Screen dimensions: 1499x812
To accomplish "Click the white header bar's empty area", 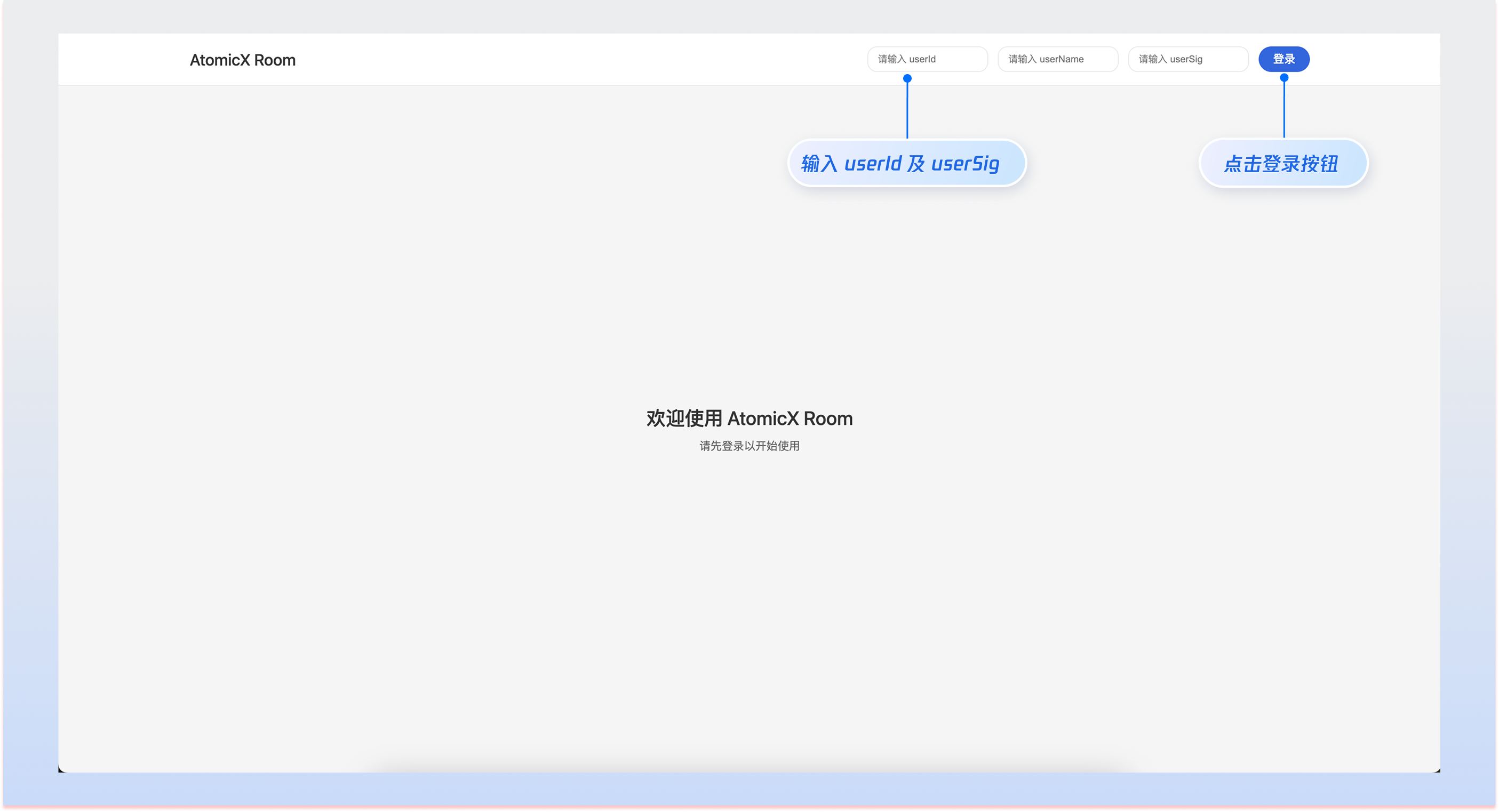I will click(x=553, y=59).
